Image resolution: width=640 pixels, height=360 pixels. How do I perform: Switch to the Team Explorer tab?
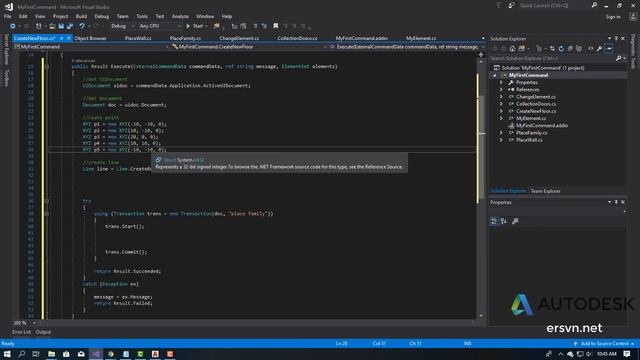coord(545,191)
